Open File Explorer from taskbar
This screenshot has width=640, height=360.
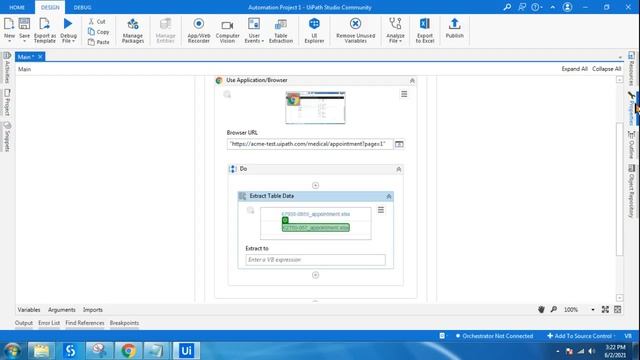point(41,351)
